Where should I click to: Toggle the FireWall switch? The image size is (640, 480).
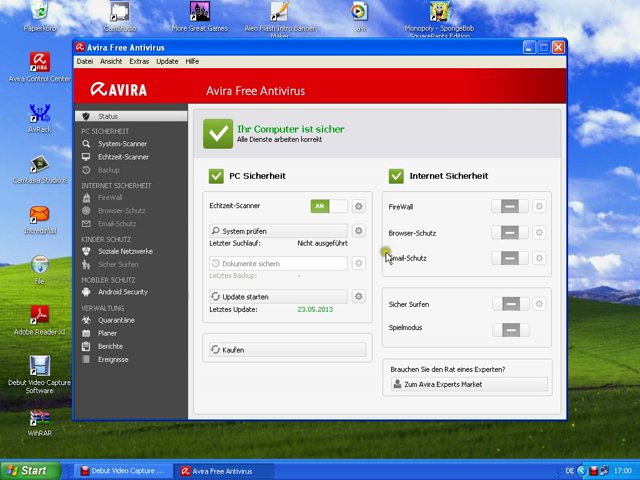pyautogui.click(x=510, y=206)
